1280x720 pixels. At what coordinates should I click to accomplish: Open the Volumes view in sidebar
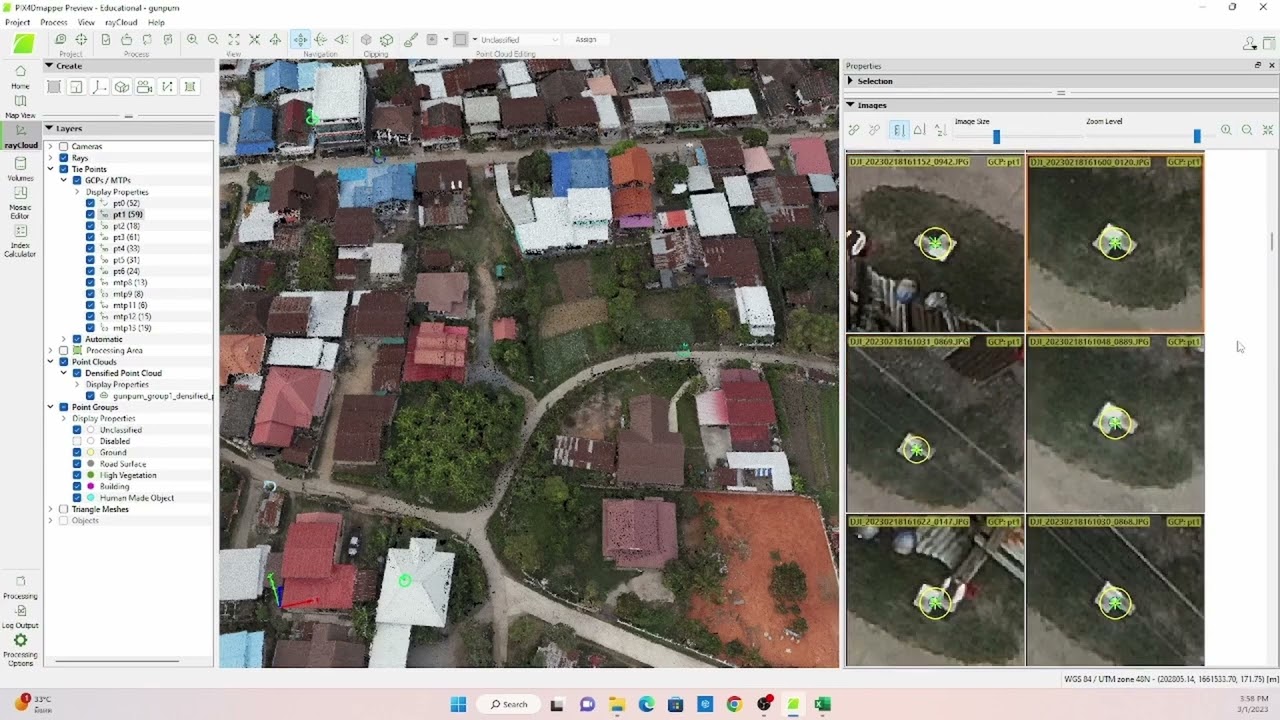pos(20,169)
